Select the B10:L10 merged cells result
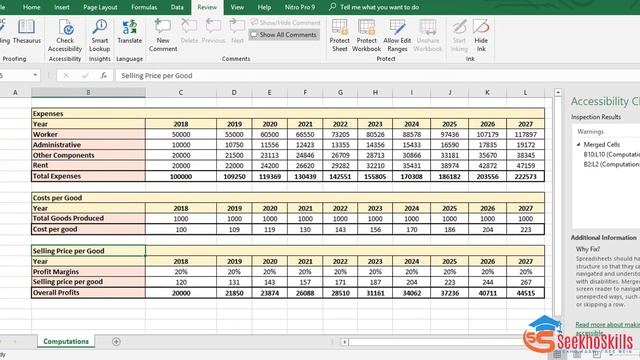 coord(611,154)
